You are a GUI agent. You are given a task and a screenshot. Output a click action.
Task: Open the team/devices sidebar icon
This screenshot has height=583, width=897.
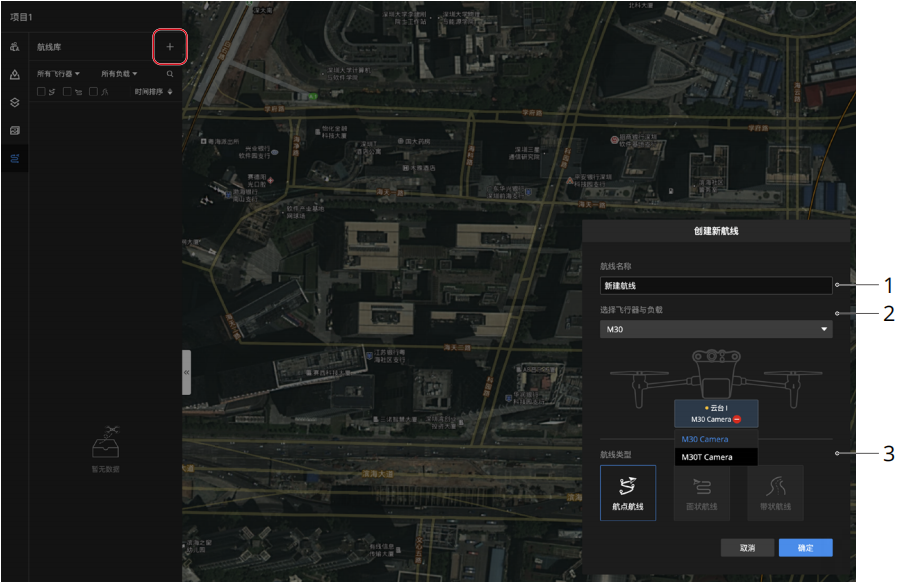pyautogui.click(x=15, y=47)
